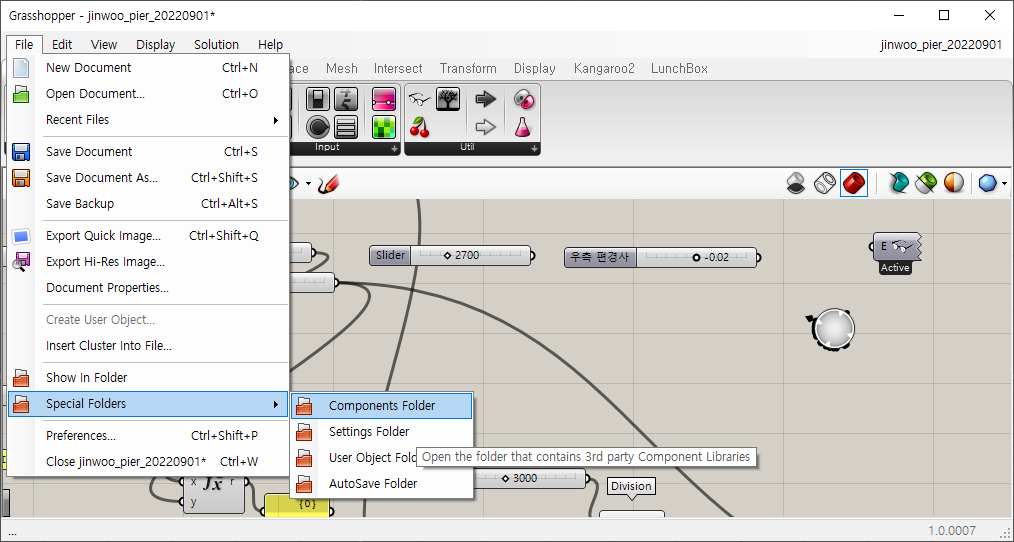Open the Solution menu

[216, 45]
